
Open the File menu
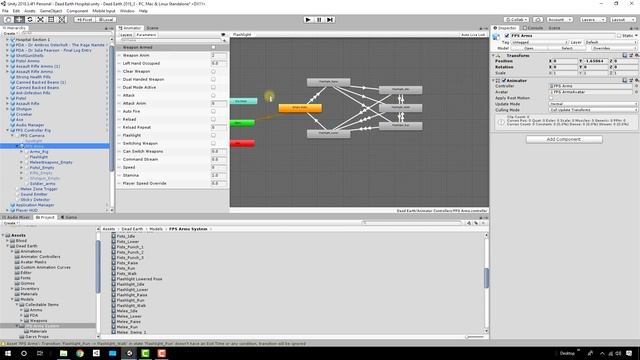(5, 11)
